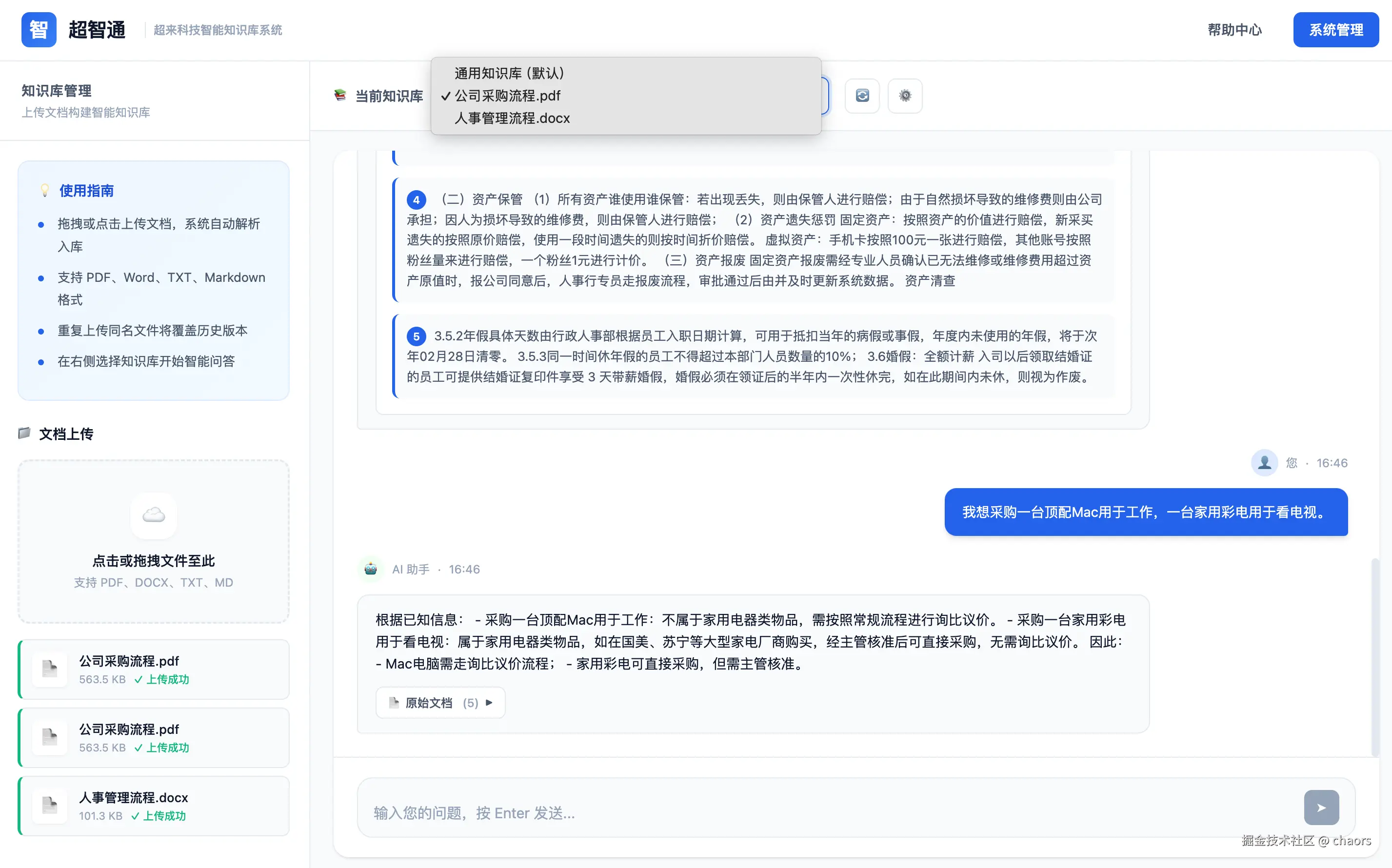Expand the 原始文档 (5) section
This screenshot has height=868, width=1392.
pos(440,703)
